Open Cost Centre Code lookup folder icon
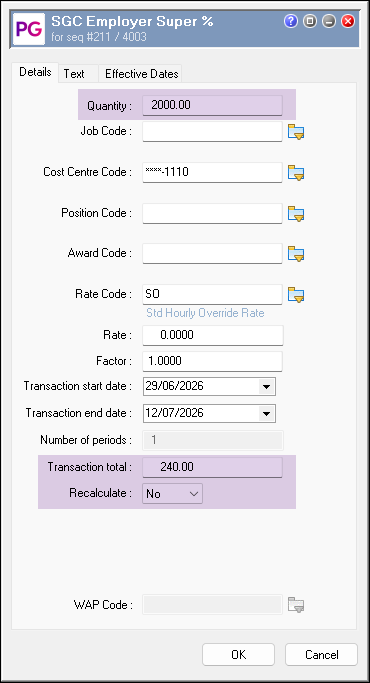The image size is (370, 683). pos(296,173)
